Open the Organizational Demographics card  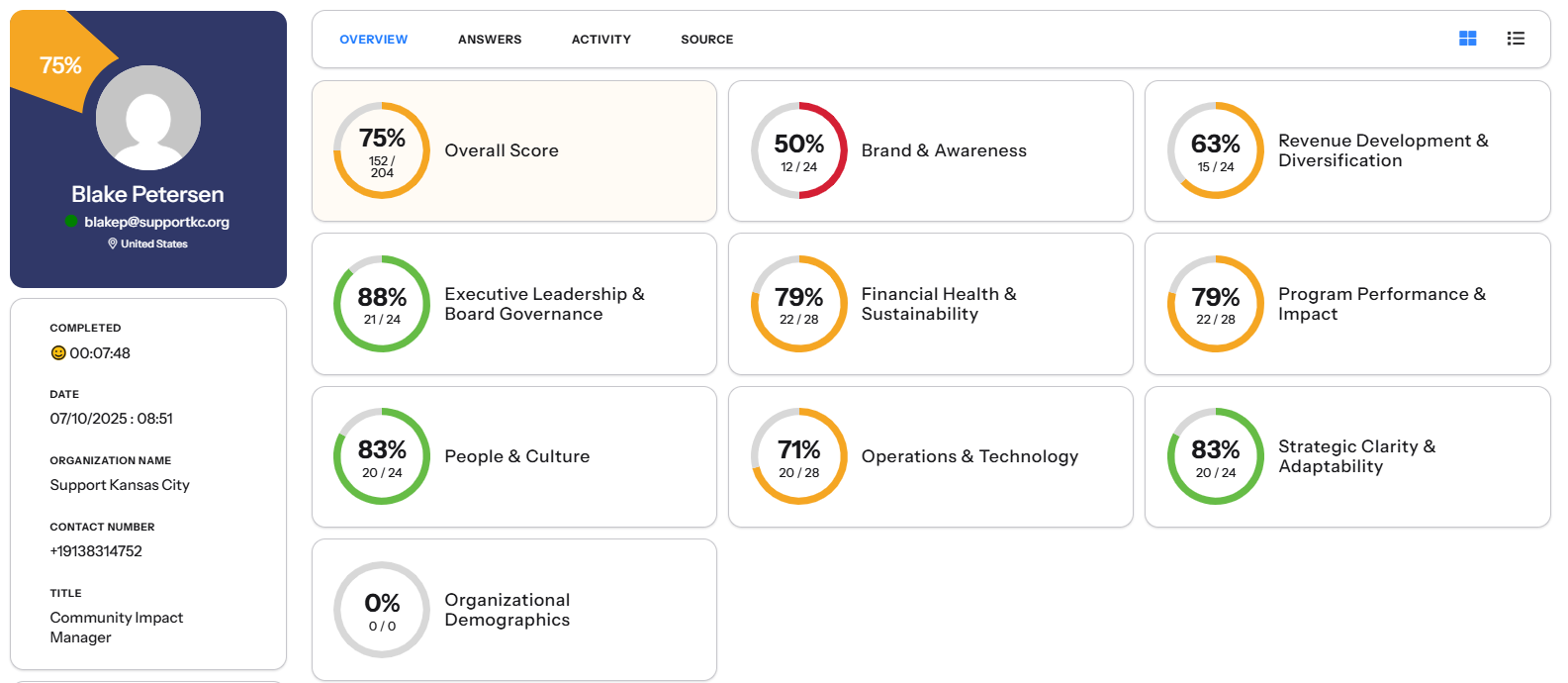point(514,610)
